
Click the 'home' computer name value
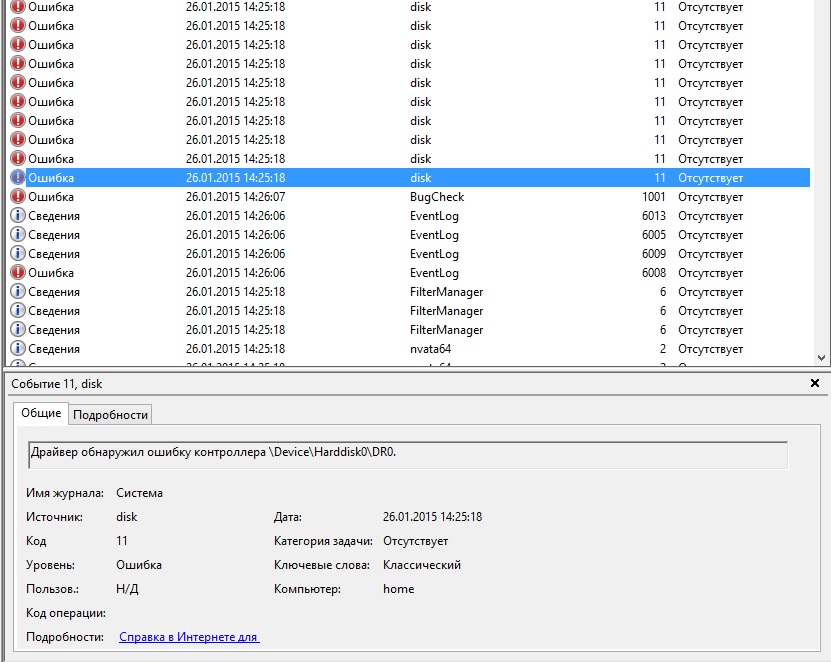pyautogui.click(x=398, y=589)
